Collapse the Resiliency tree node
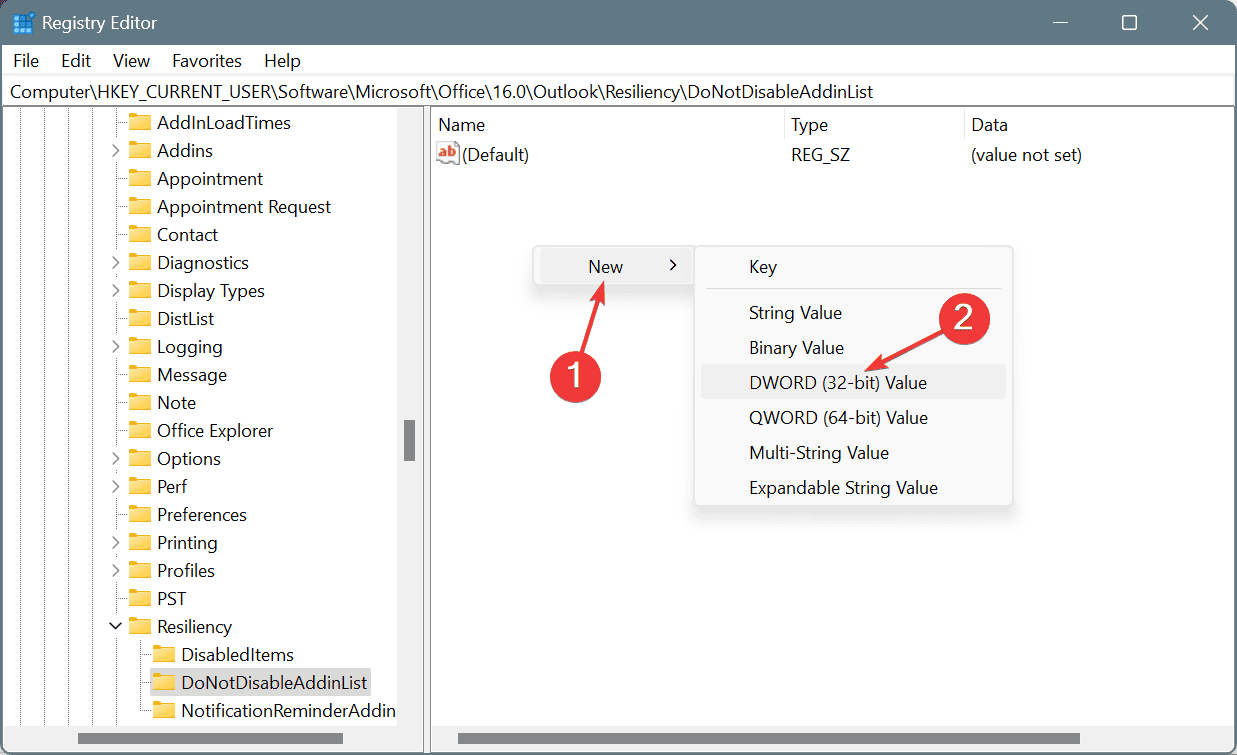This screenshot has height=755, width=1237. (x=116, y=627)
